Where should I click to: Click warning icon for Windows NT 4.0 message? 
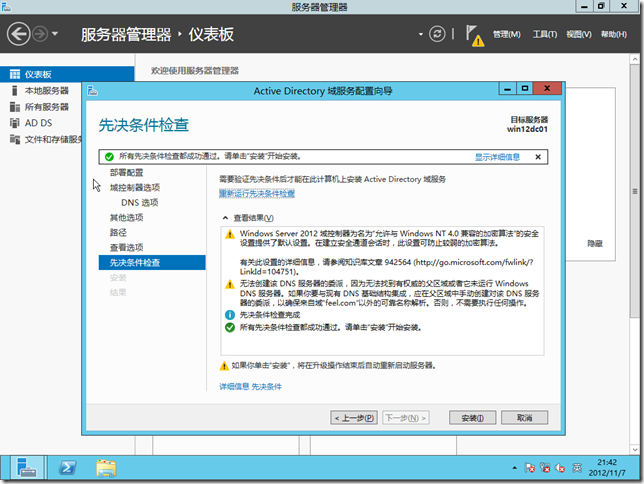230,234
